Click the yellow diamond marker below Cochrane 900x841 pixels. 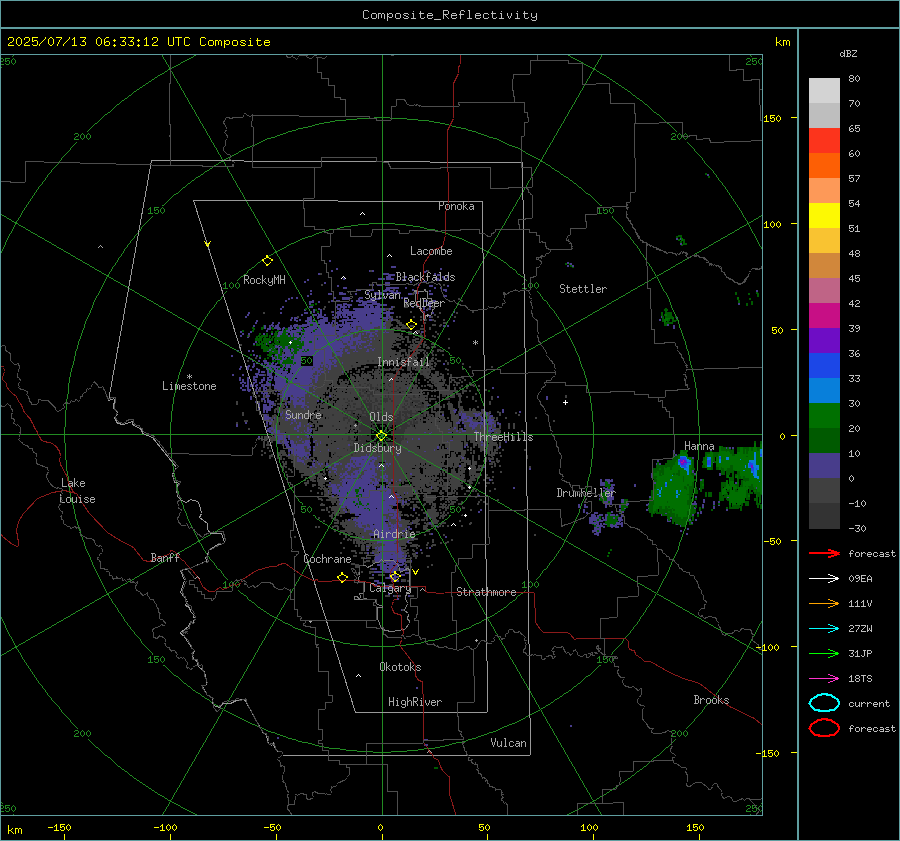point(342,578)
